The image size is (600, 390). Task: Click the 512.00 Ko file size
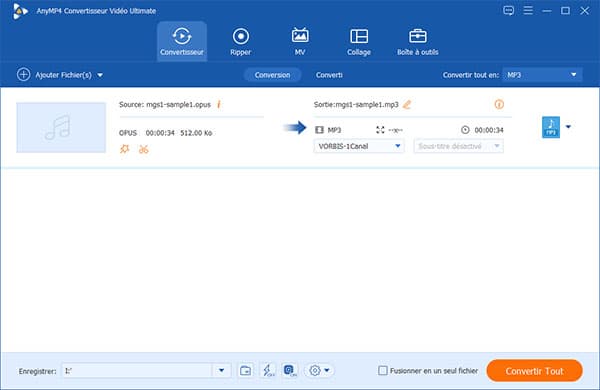(x=196, y=133)
